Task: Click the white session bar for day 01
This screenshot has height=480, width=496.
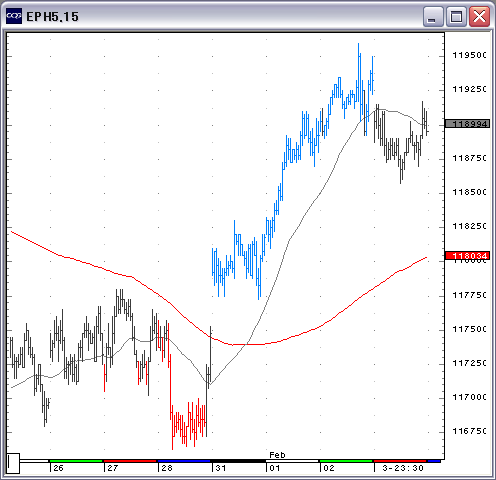Action: [x=292, y=461]
